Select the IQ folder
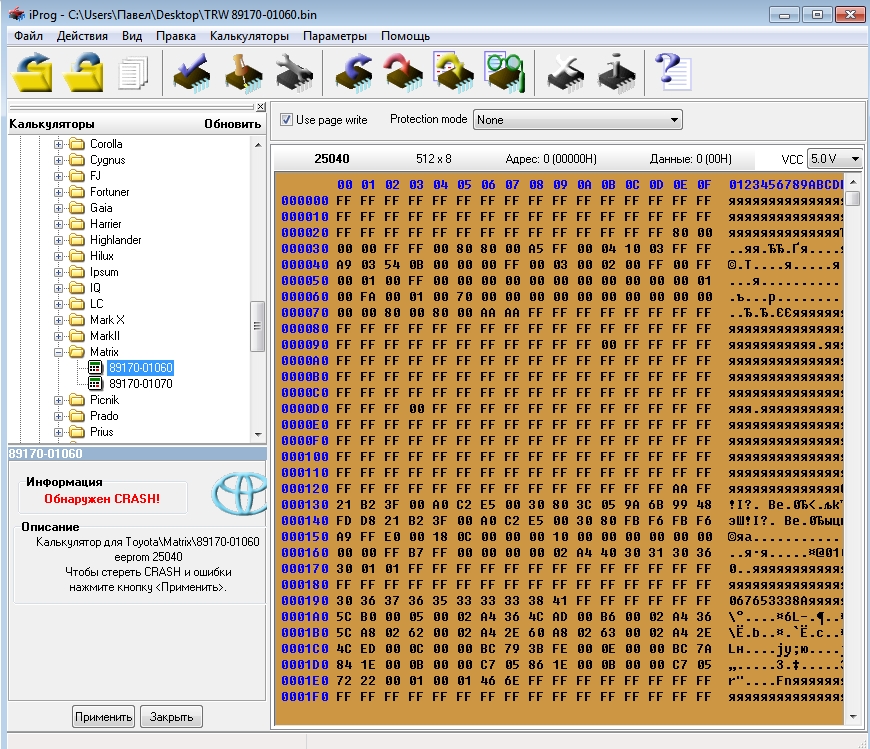 point(95,288)
